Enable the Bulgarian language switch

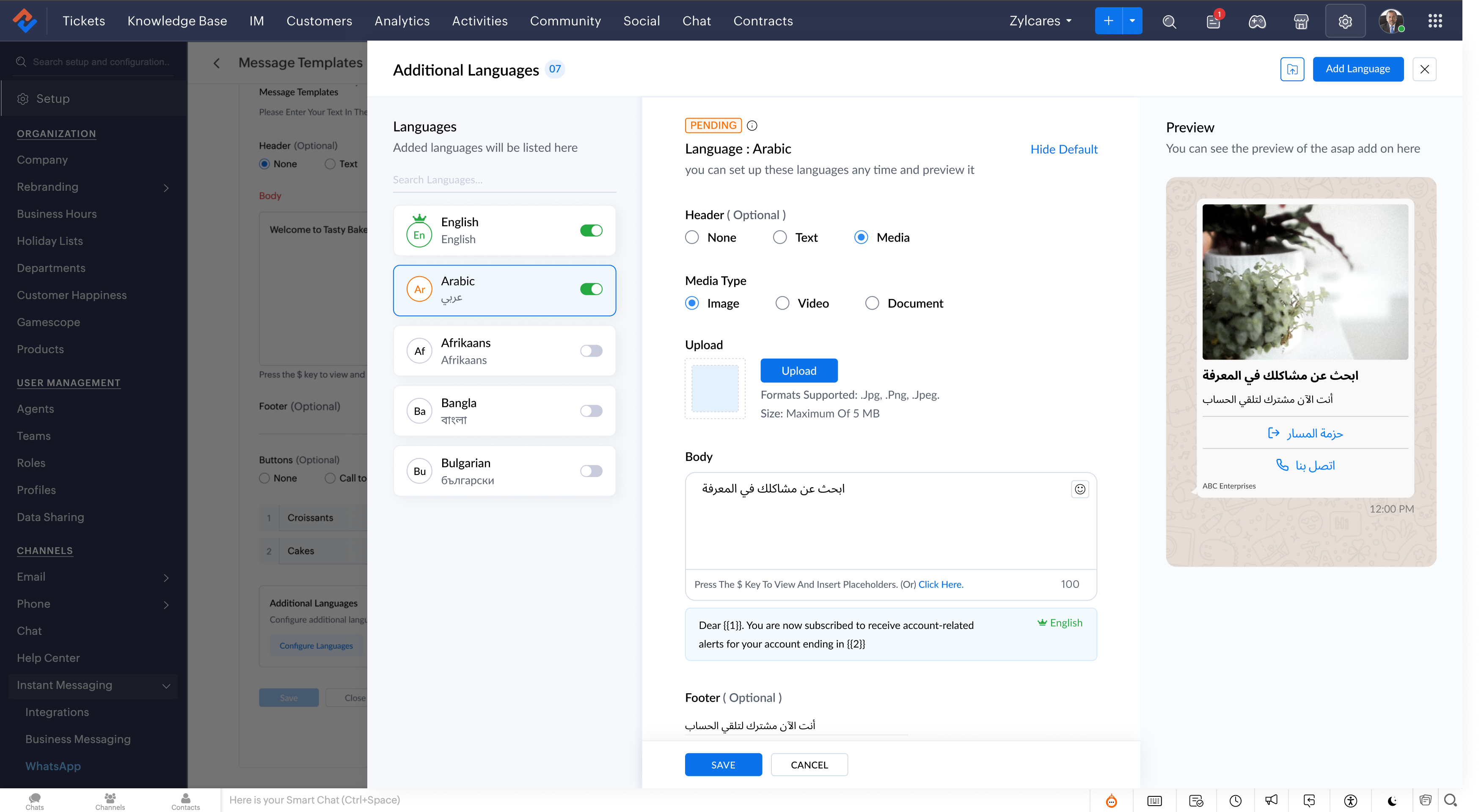pos(591,471)
